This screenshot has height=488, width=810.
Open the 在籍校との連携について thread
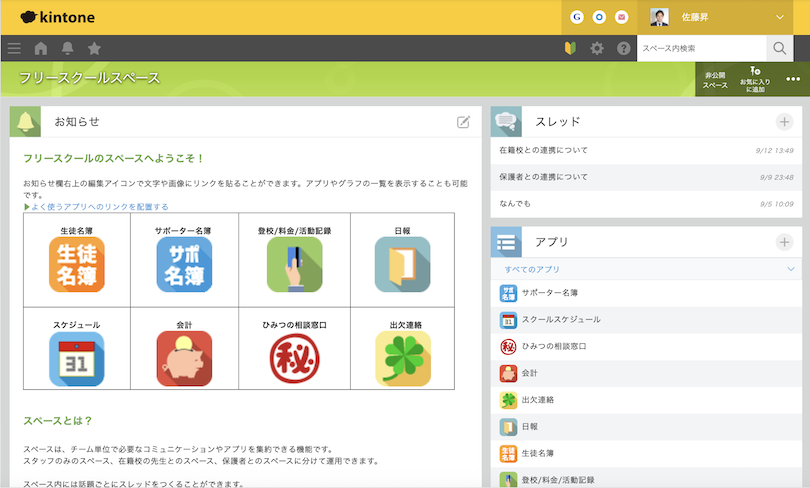[x=544, y=150]
